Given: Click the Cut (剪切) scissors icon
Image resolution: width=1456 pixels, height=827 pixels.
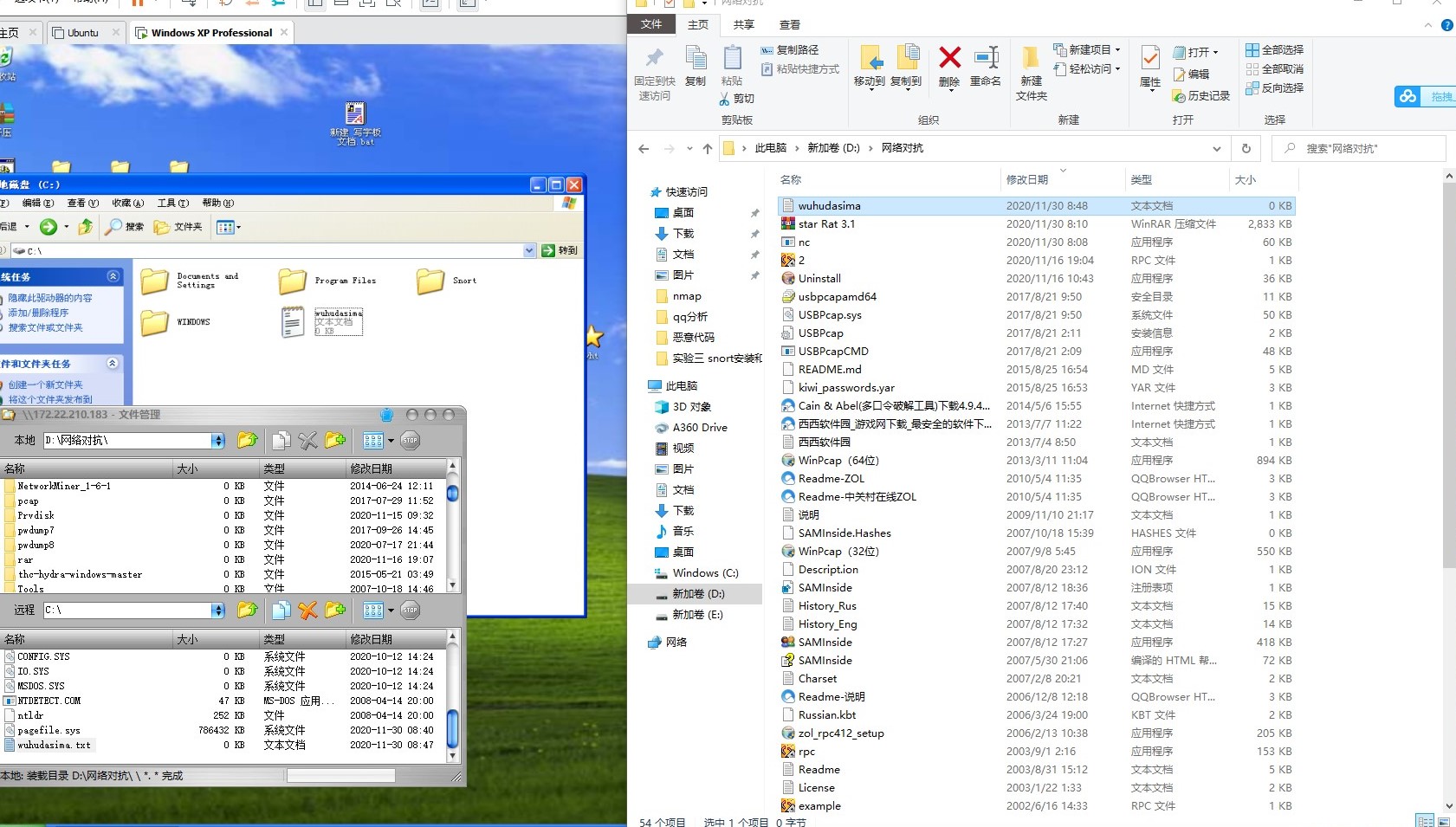Looking at the screenshot, I should pyautogui.click(x=737, y=99).
